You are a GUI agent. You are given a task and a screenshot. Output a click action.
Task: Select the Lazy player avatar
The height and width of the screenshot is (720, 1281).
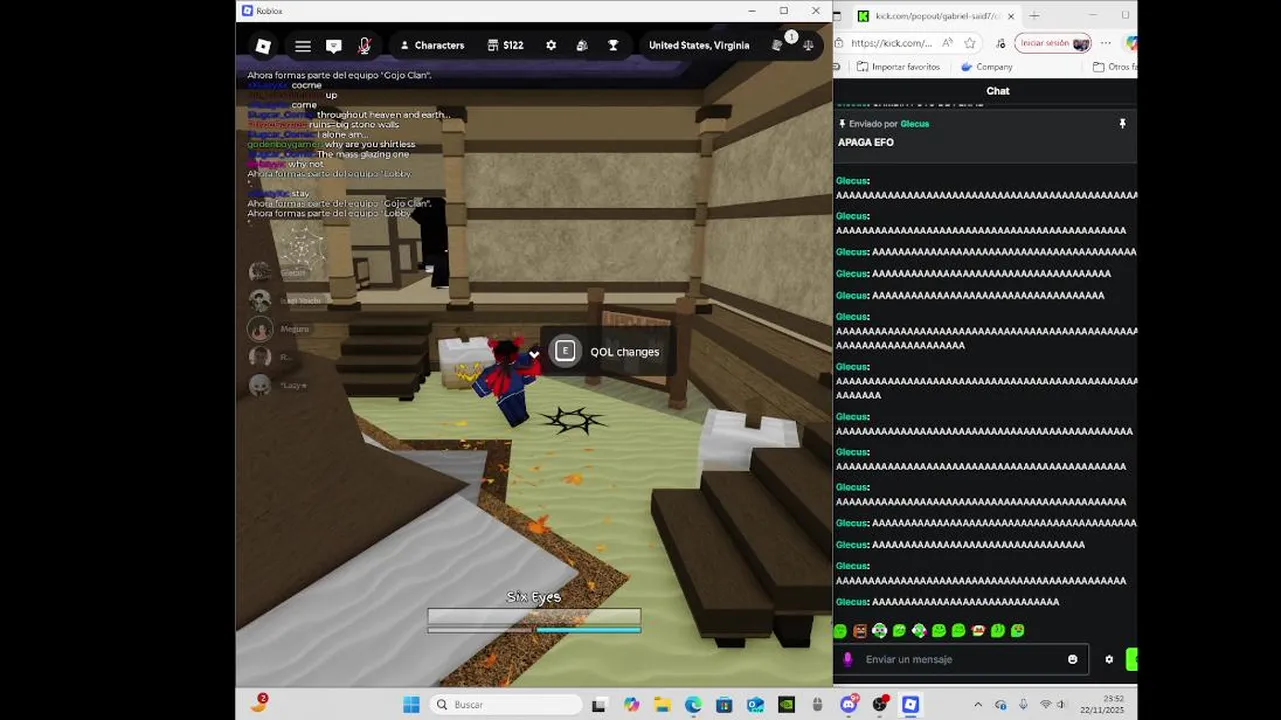(x=260, y=385)
